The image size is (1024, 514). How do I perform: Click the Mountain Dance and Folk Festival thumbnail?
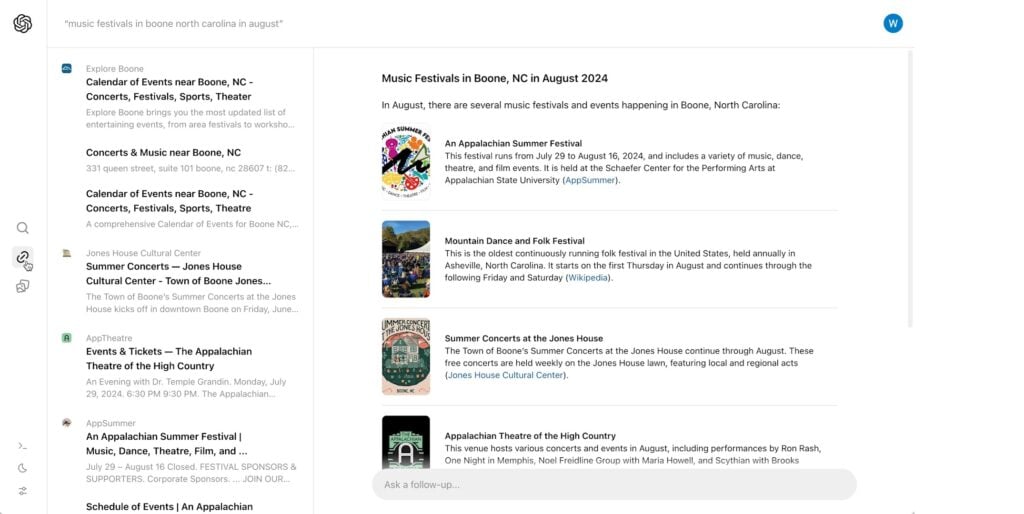coord(406,259)
